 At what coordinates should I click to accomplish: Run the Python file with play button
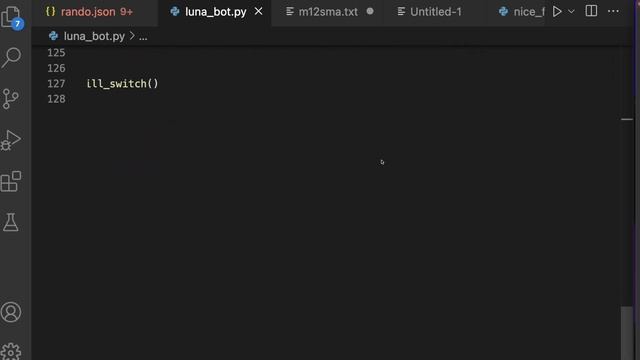point(557,11)
